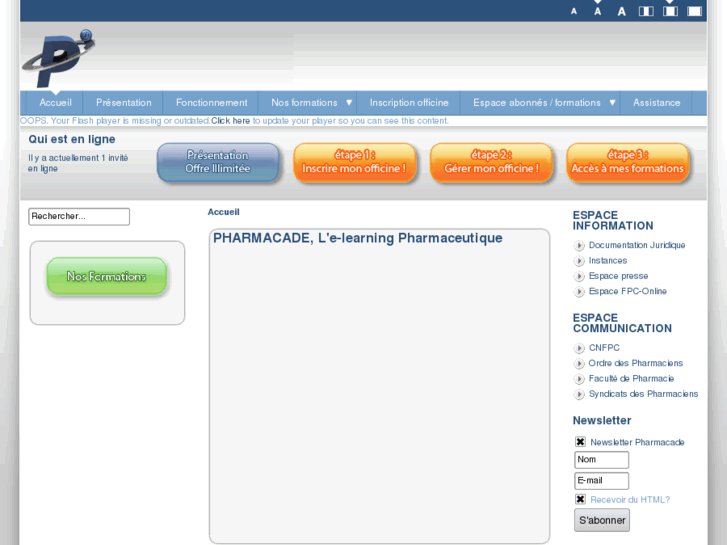Screen dimensions: 727x545
Task: Expand the Nos formations menu arrow
Action: 349,103
